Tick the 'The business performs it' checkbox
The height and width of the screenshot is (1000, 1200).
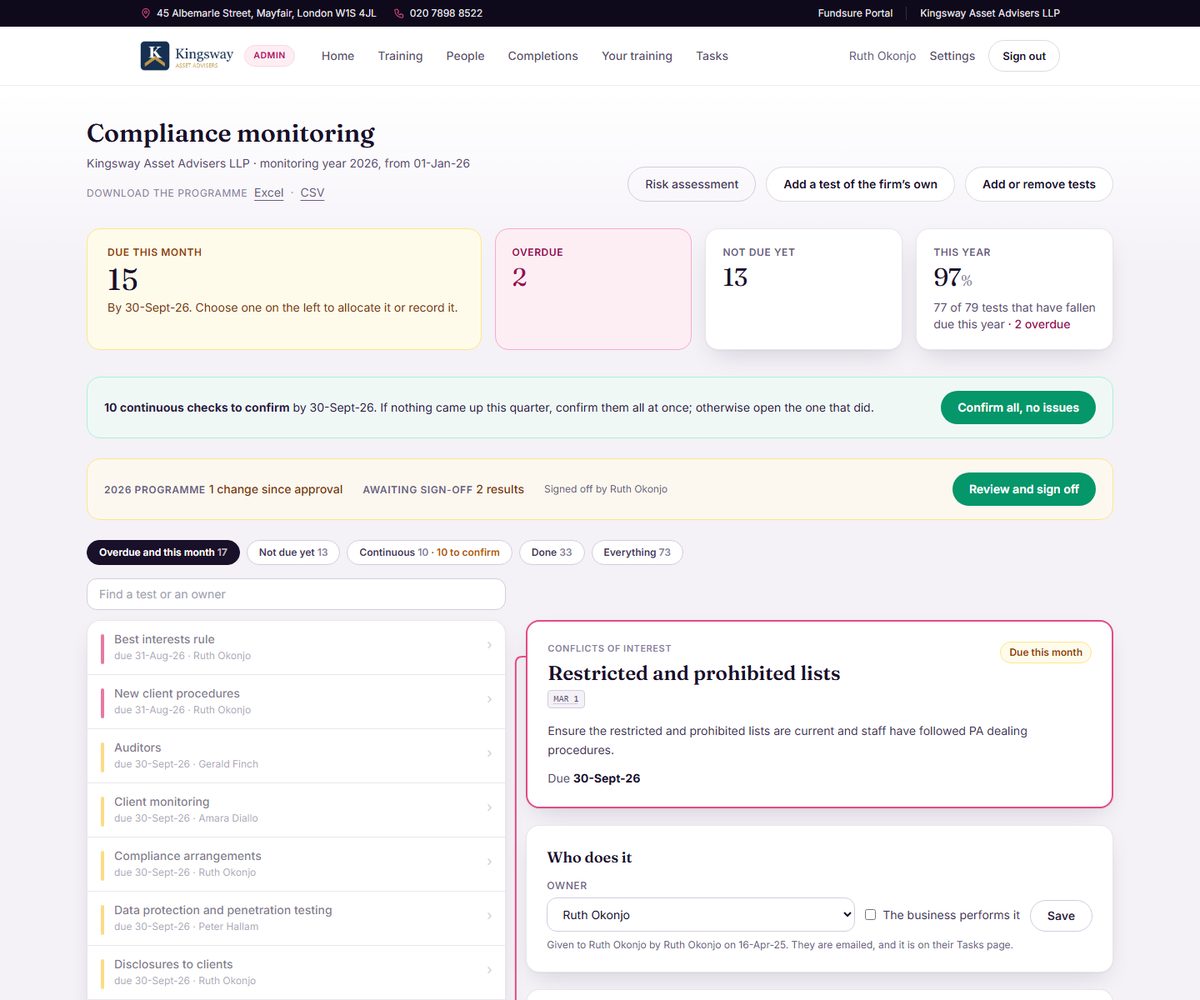click(x=870, y=915)
